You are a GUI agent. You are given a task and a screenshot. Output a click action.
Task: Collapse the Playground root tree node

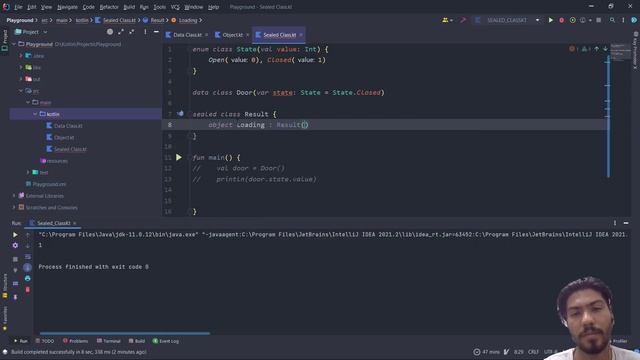click(14, 44)
